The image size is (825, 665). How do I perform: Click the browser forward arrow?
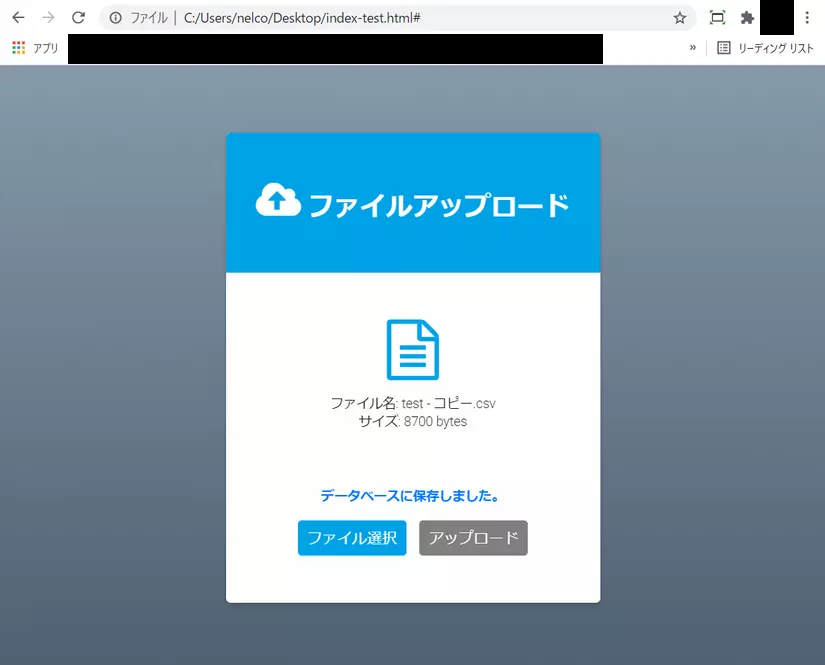coord(48,18)
